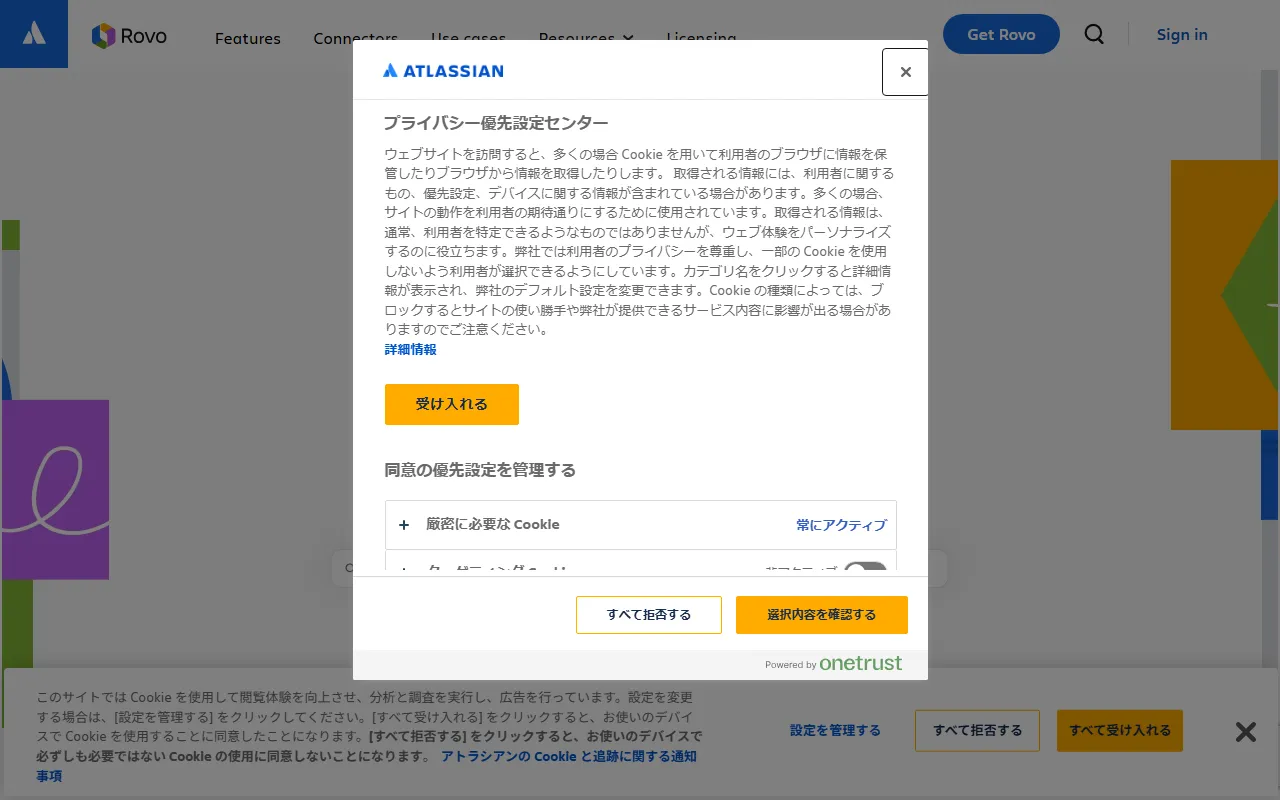Click the 常にアクティブ status label
The width and height of the screenshot is (1280, 800).
coord(841,525)
